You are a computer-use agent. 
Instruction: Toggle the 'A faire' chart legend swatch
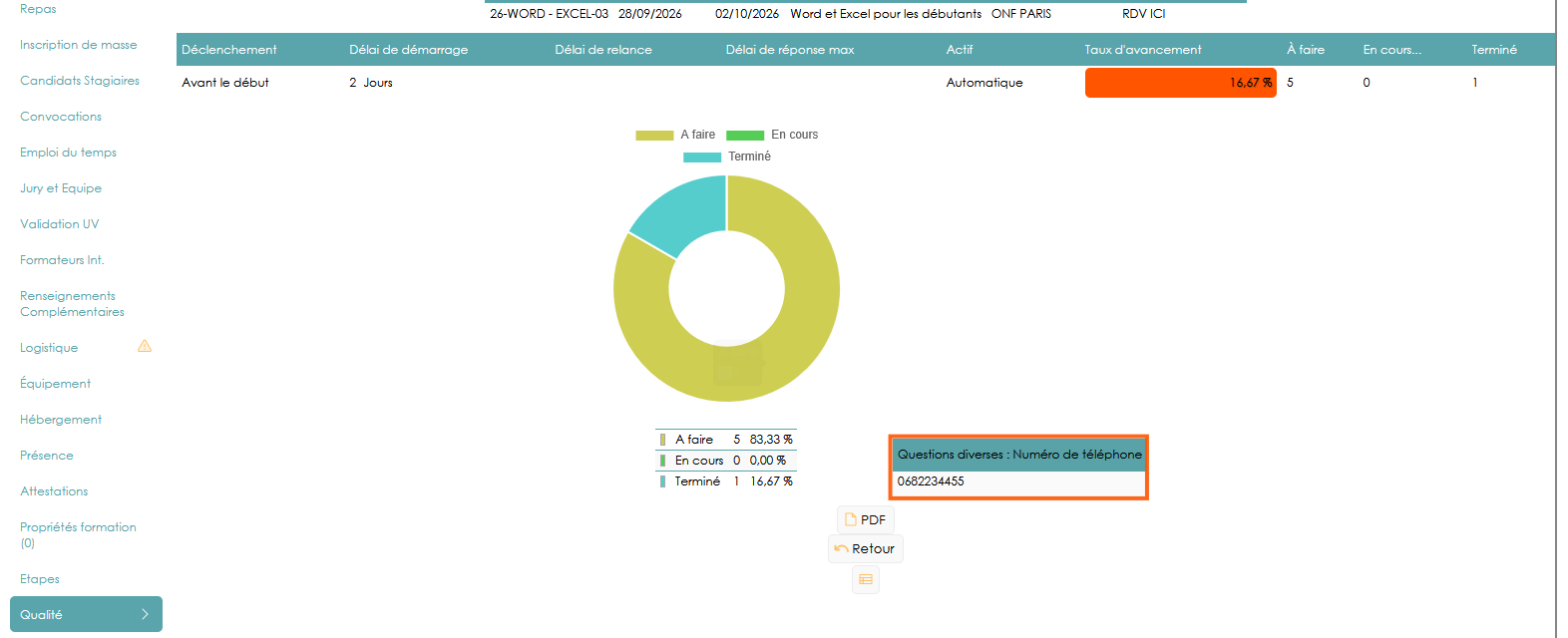654,135
